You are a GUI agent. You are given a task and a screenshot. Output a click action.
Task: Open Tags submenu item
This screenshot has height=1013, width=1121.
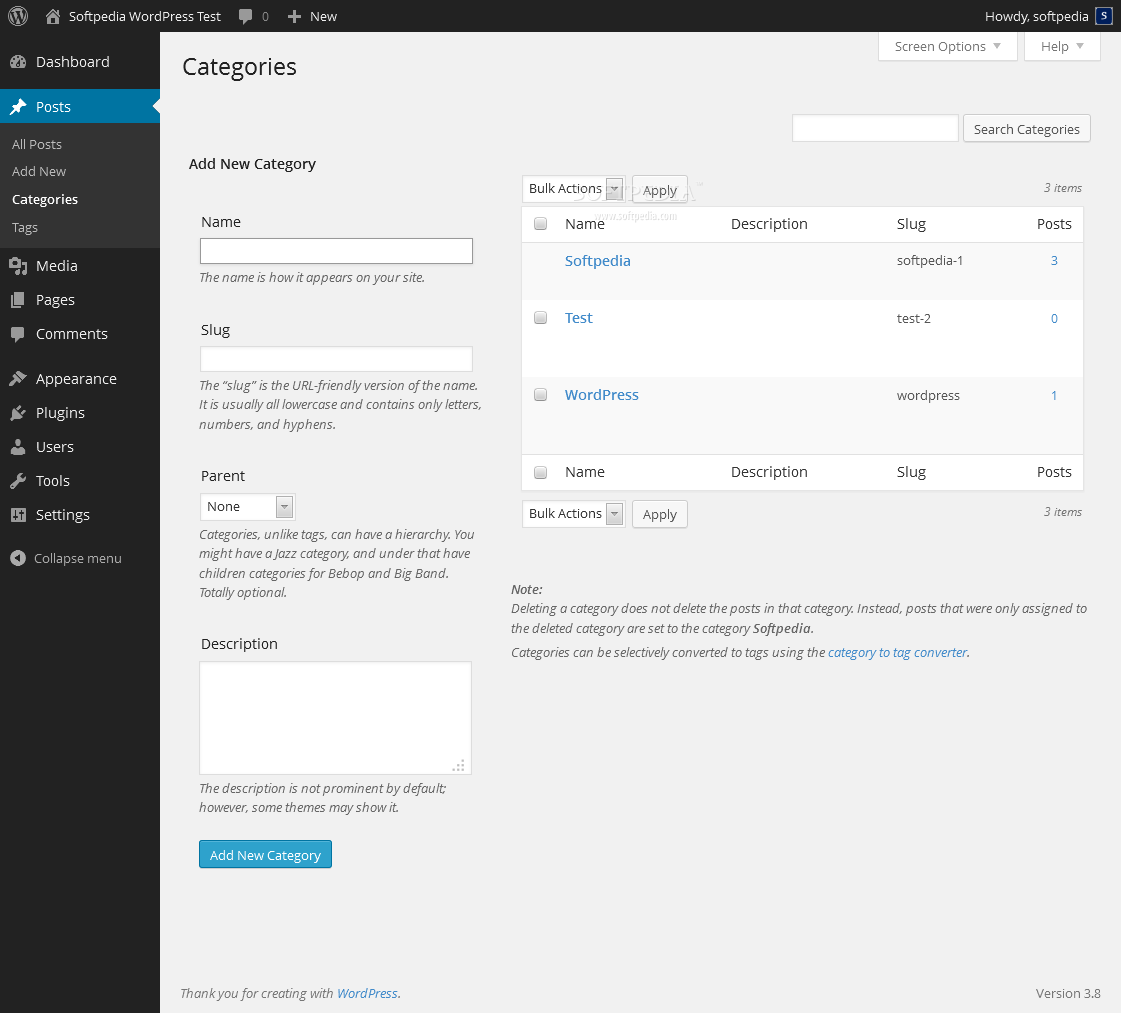pyautogui.click(x=25, y=227)
